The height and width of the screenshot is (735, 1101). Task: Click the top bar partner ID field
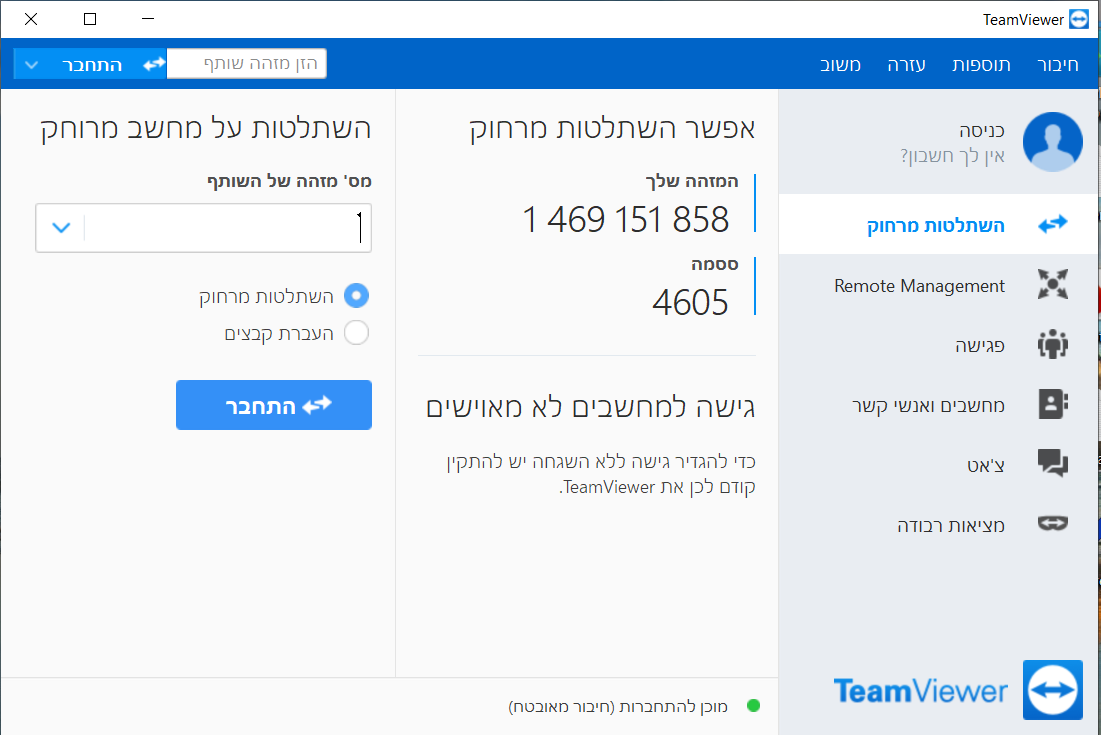(246, 64)
